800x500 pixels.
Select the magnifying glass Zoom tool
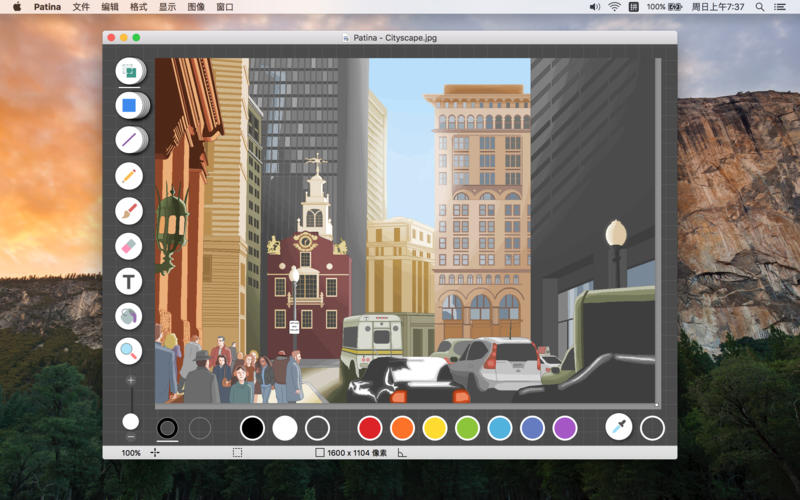128,351
